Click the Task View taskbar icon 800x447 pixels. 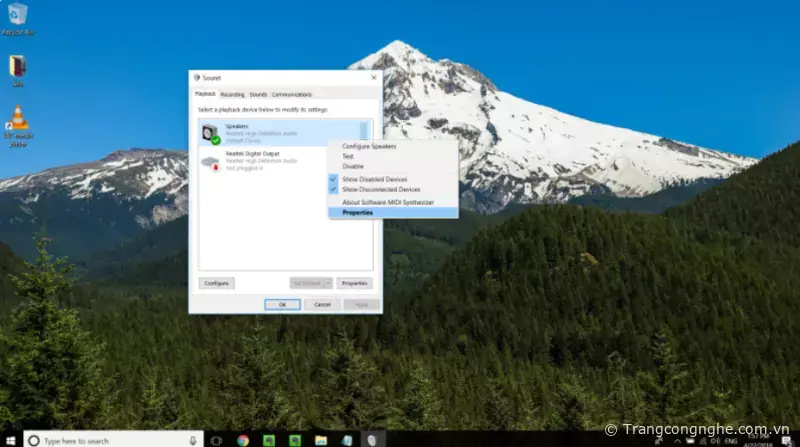coord(216,439)
